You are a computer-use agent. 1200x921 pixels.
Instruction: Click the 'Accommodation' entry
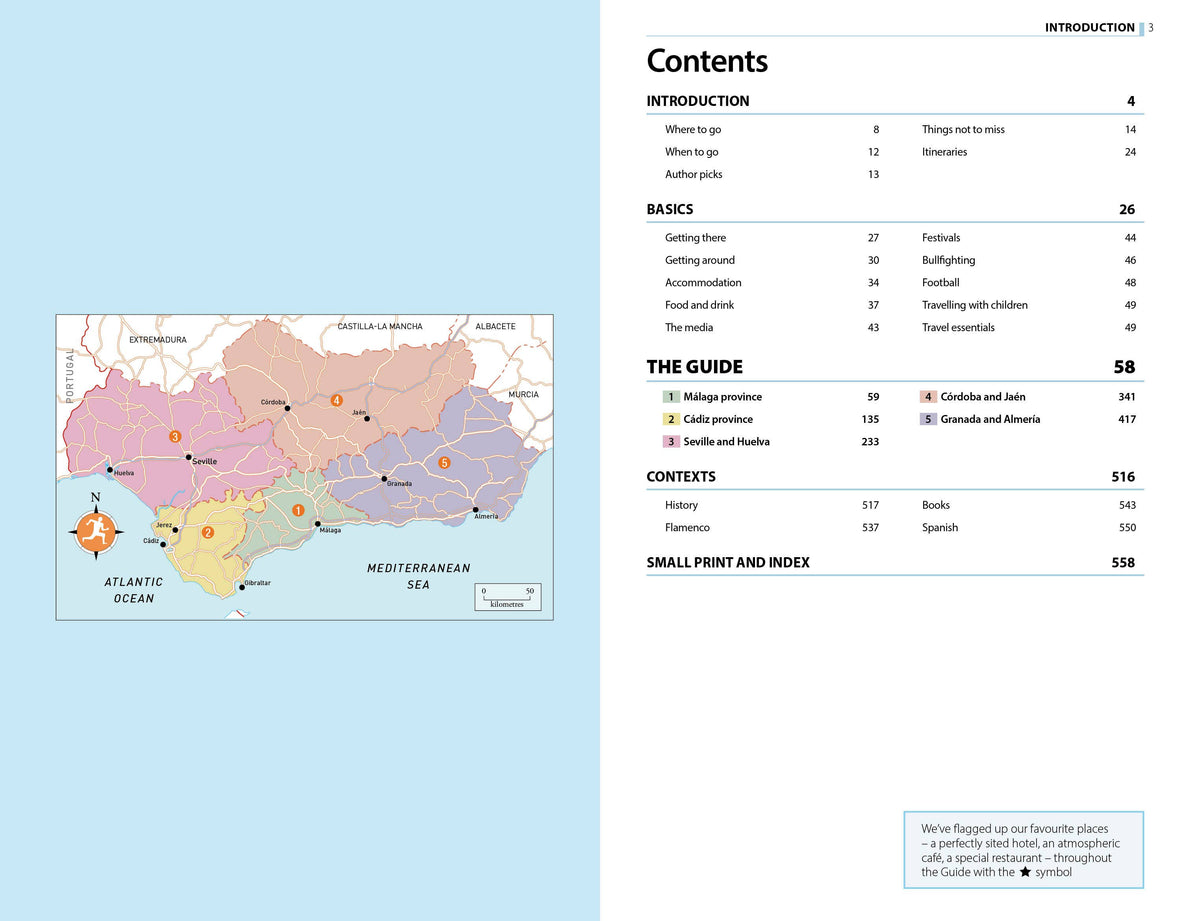click(703, 283)
